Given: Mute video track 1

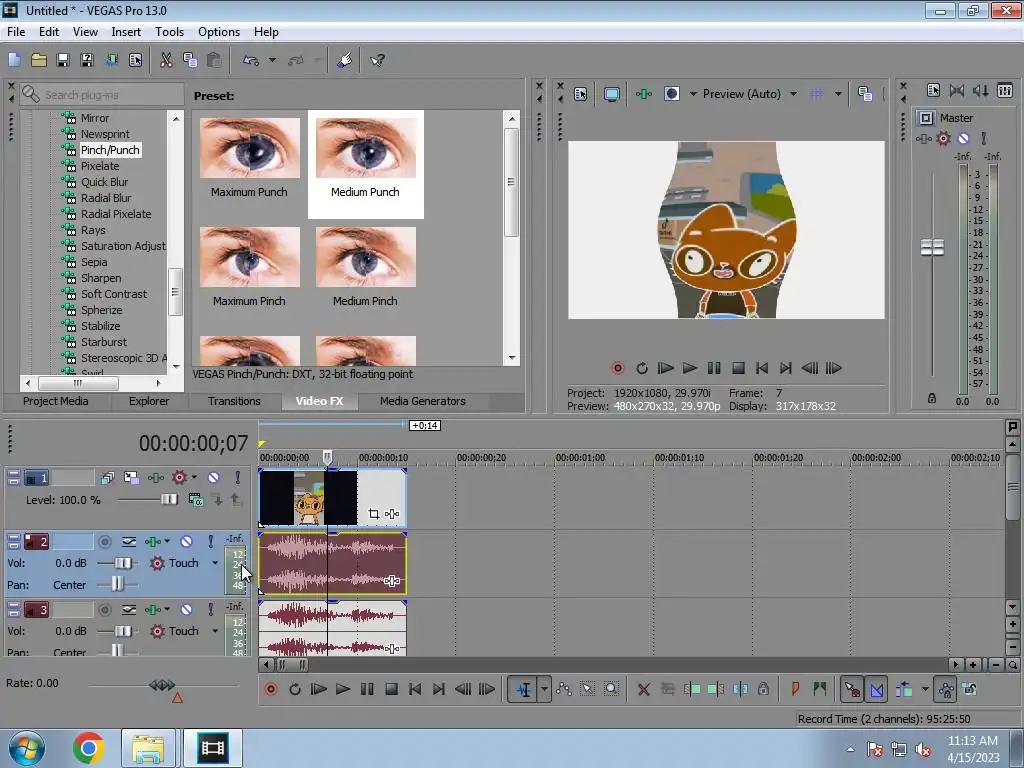Looking at the screenshot, I should click(214, 477).
